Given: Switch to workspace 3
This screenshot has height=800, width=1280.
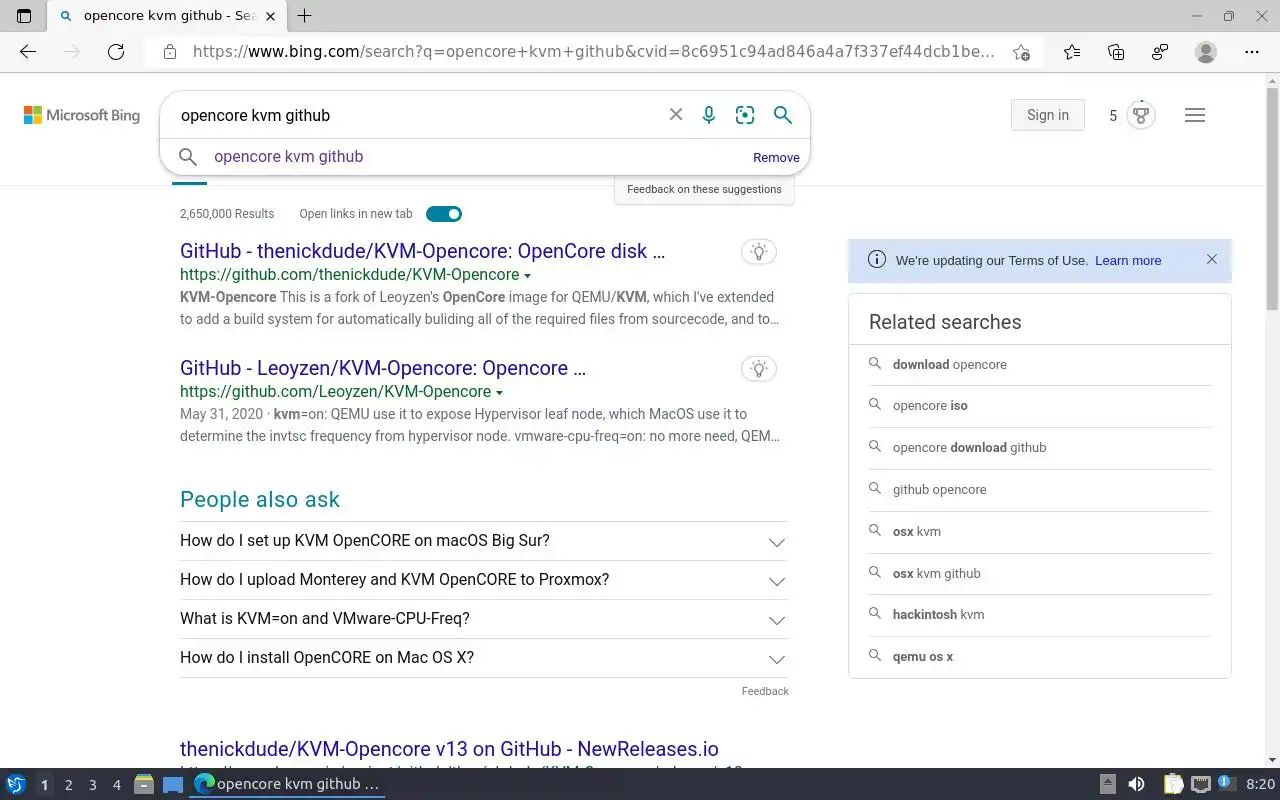Looking at the screenshot, I should click(92, 785).
